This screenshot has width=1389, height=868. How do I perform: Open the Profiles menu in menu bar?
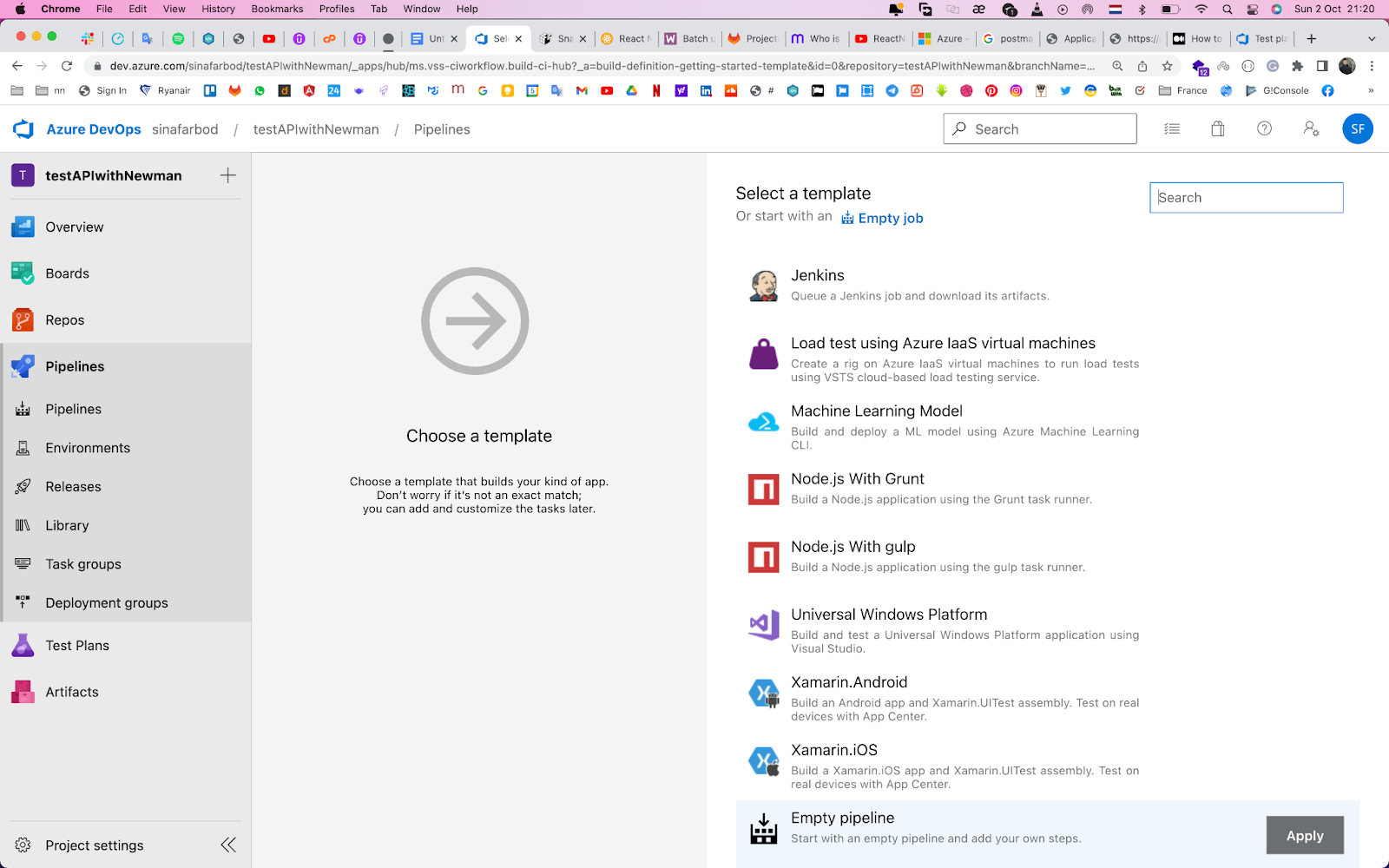pyautogui.click(x=337, y=9)
